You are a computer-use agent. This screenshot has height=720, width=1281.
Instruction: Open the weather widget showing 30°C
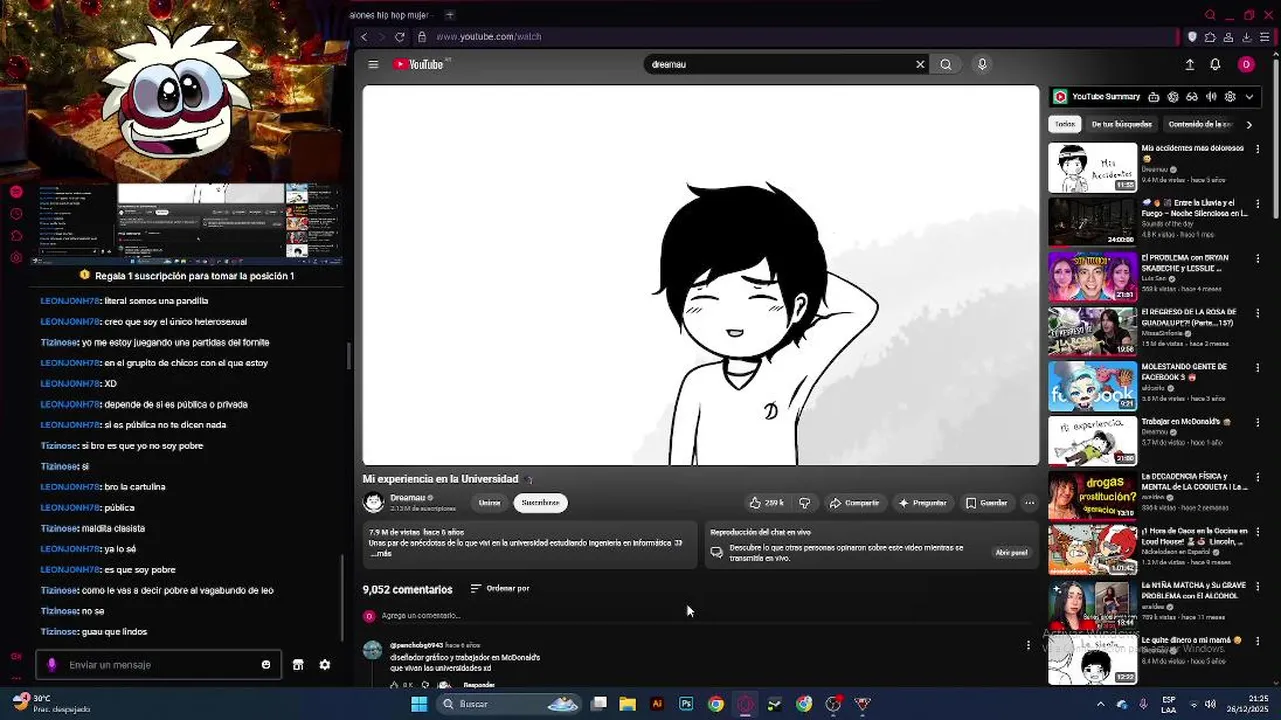pos(50,704)
